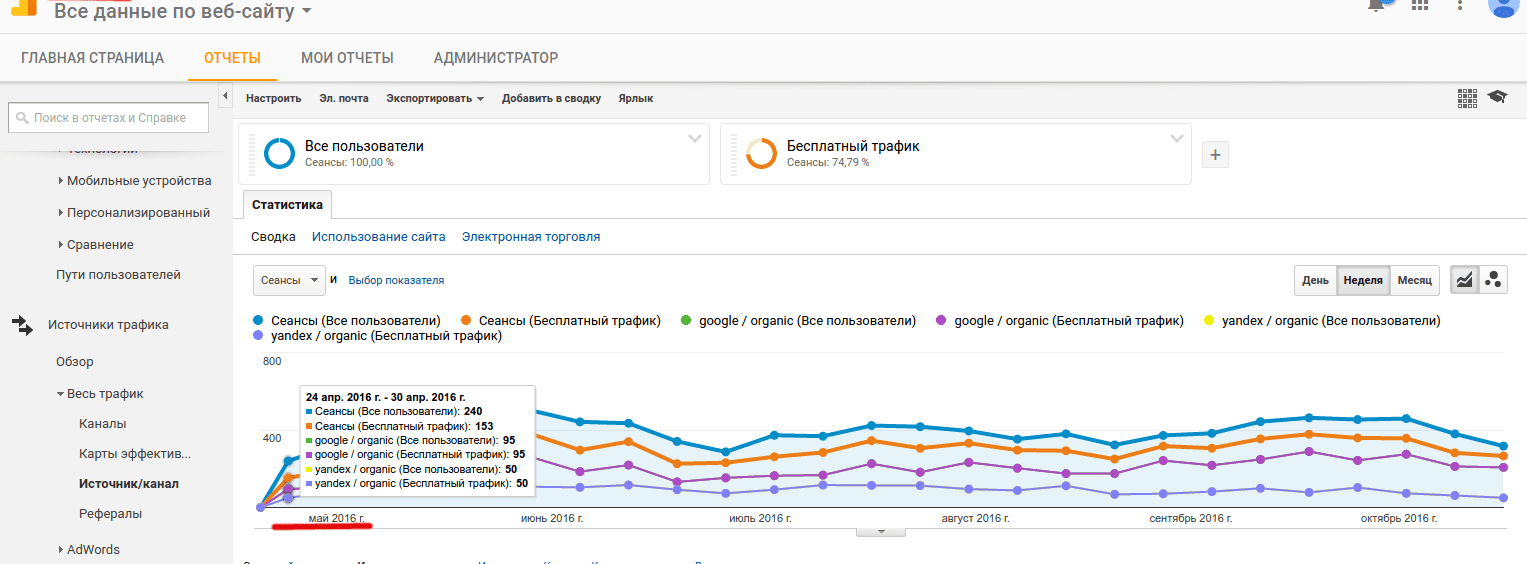Screen dimensions: 1527x564
Task: Add a new segment with plus button
Action: (1215, 155)
